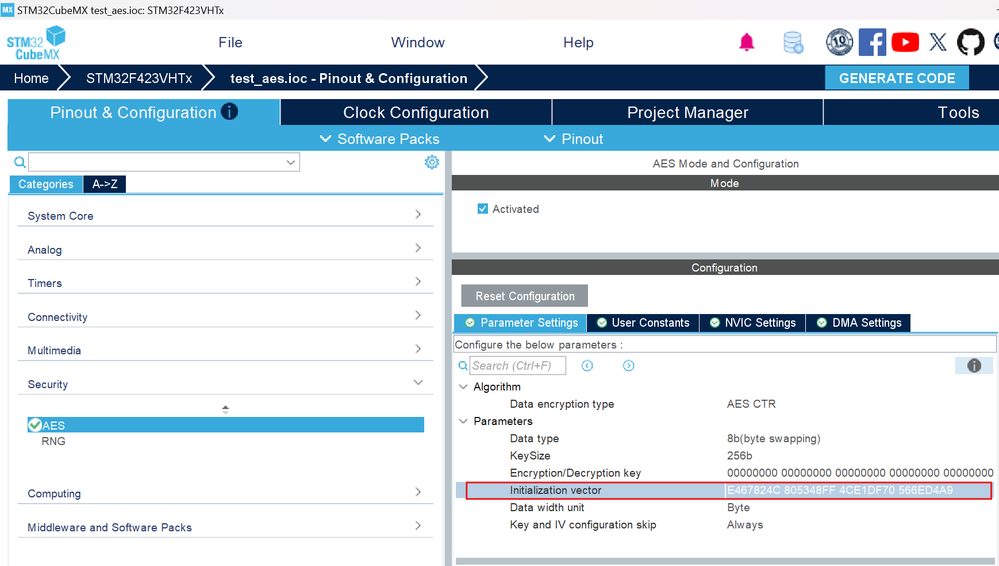Screen dimensions: 999x566
Task: Select the Pinout & Configuration tab
Action: click(143, 112)
